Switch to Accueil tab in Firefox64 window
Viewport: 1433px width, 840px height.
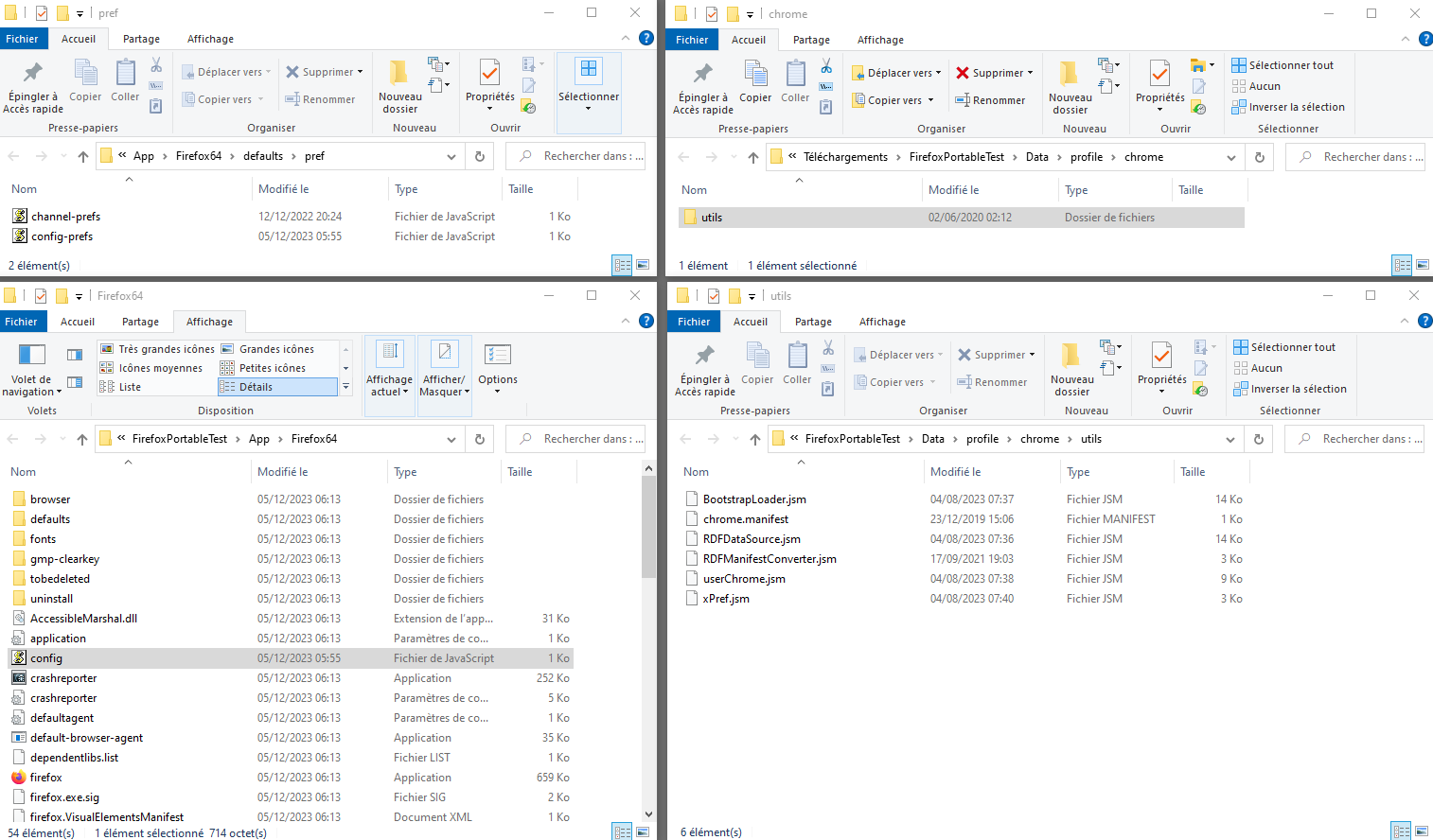pyautogui.click(x=78, y=322)
